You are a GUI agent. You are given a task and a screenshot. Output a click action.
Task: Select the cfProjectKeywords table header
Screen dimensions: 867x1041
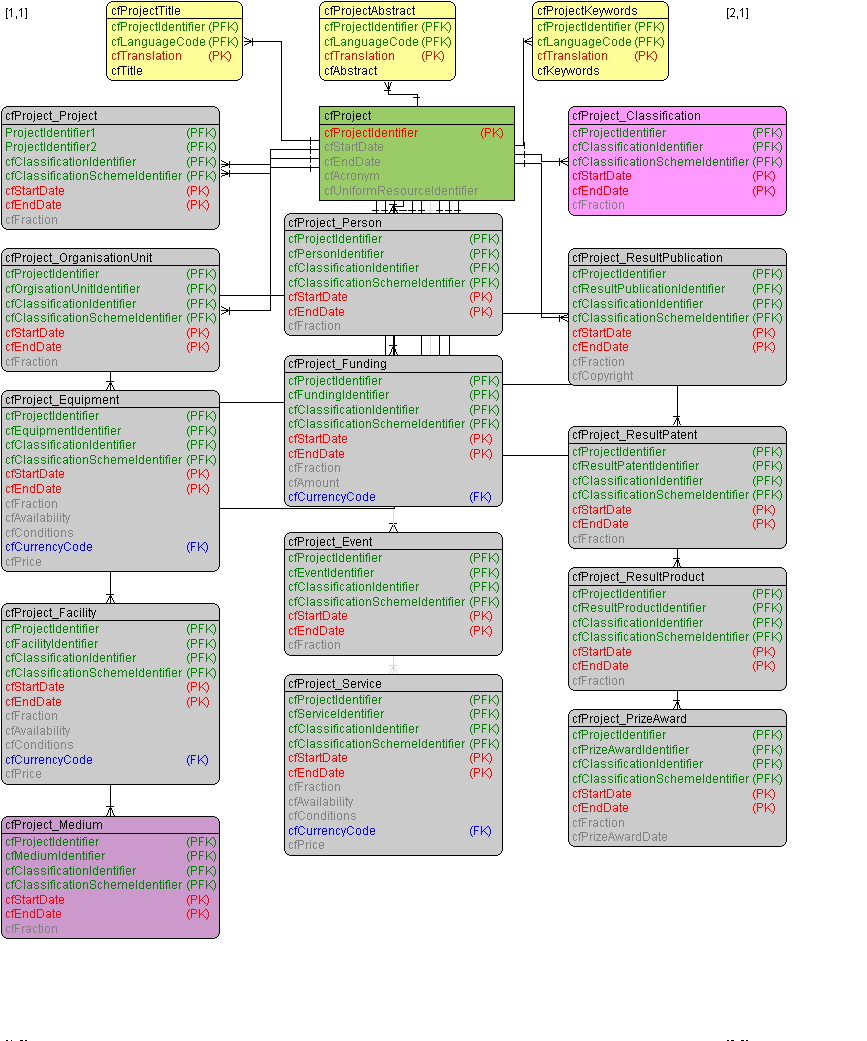click(x=587, y=11)
